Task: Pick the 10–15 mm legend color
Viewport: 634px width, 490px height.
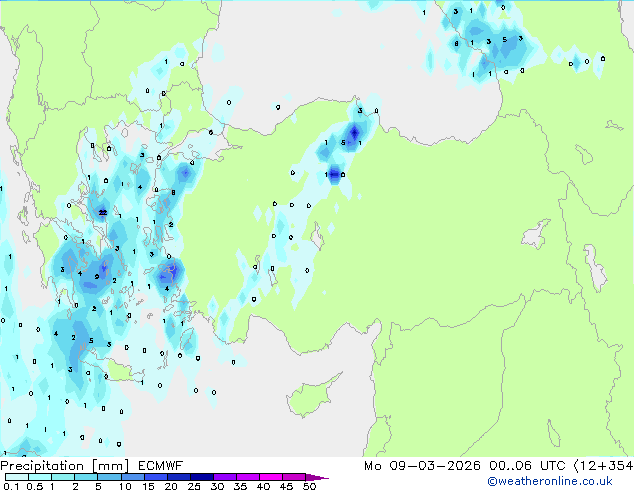Action: 132,477
